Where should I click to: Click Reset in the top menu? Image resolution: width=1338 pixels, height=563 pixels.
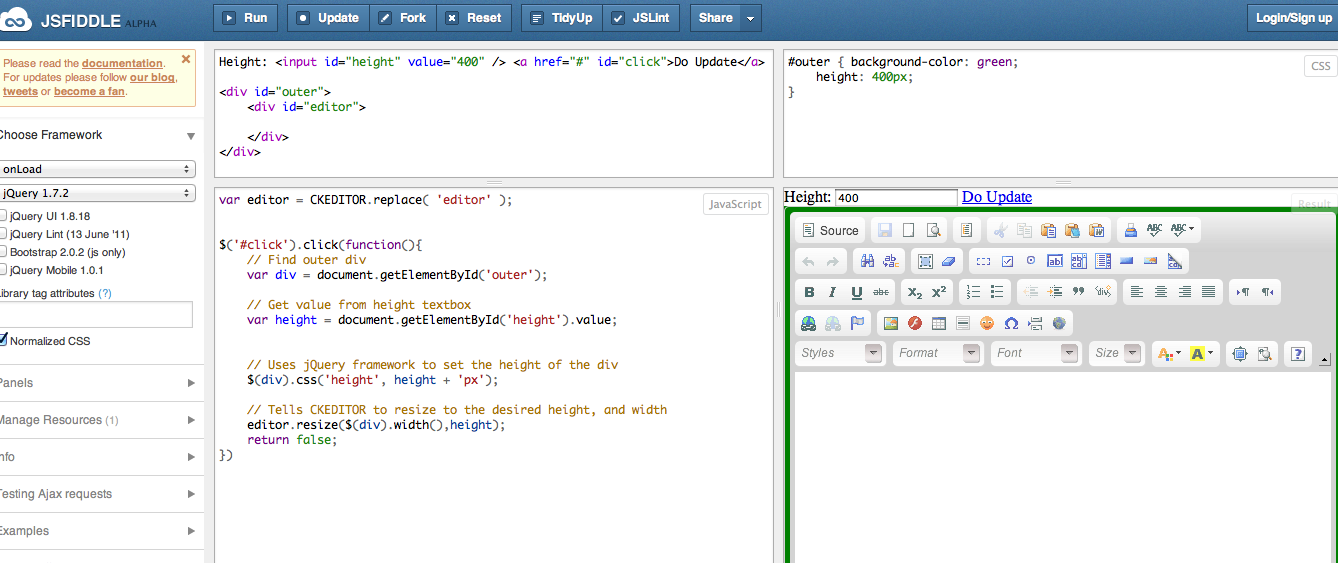click(474, 18)
